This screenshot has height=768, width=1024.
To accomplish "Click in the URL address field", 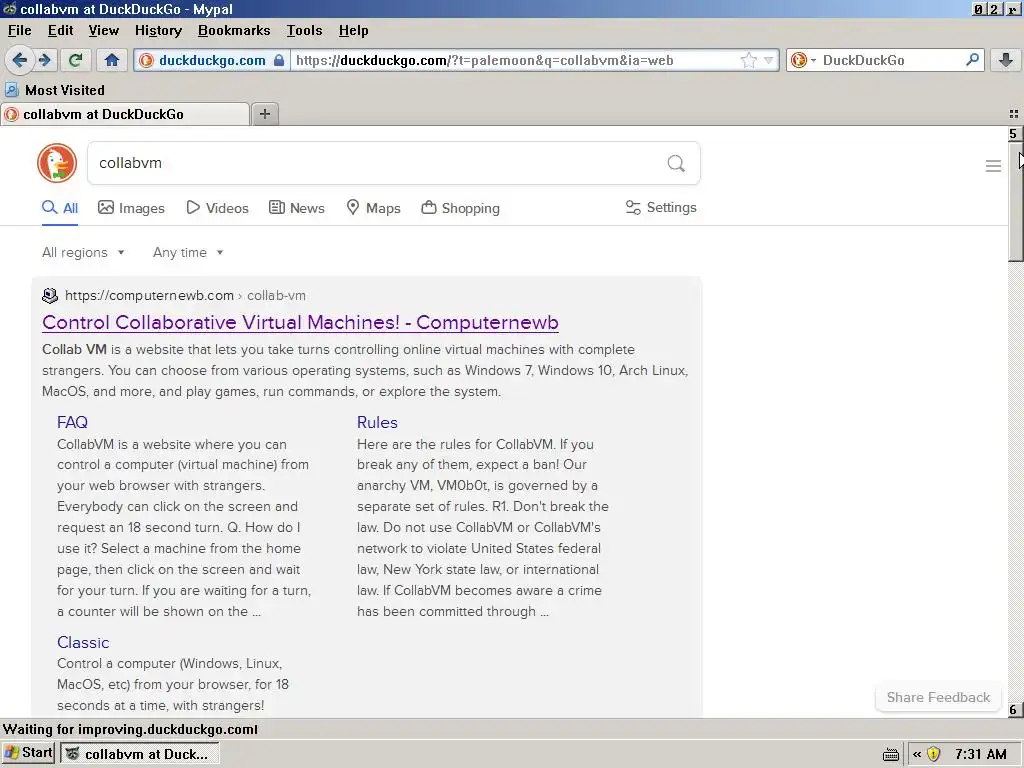I will (516, 60).
